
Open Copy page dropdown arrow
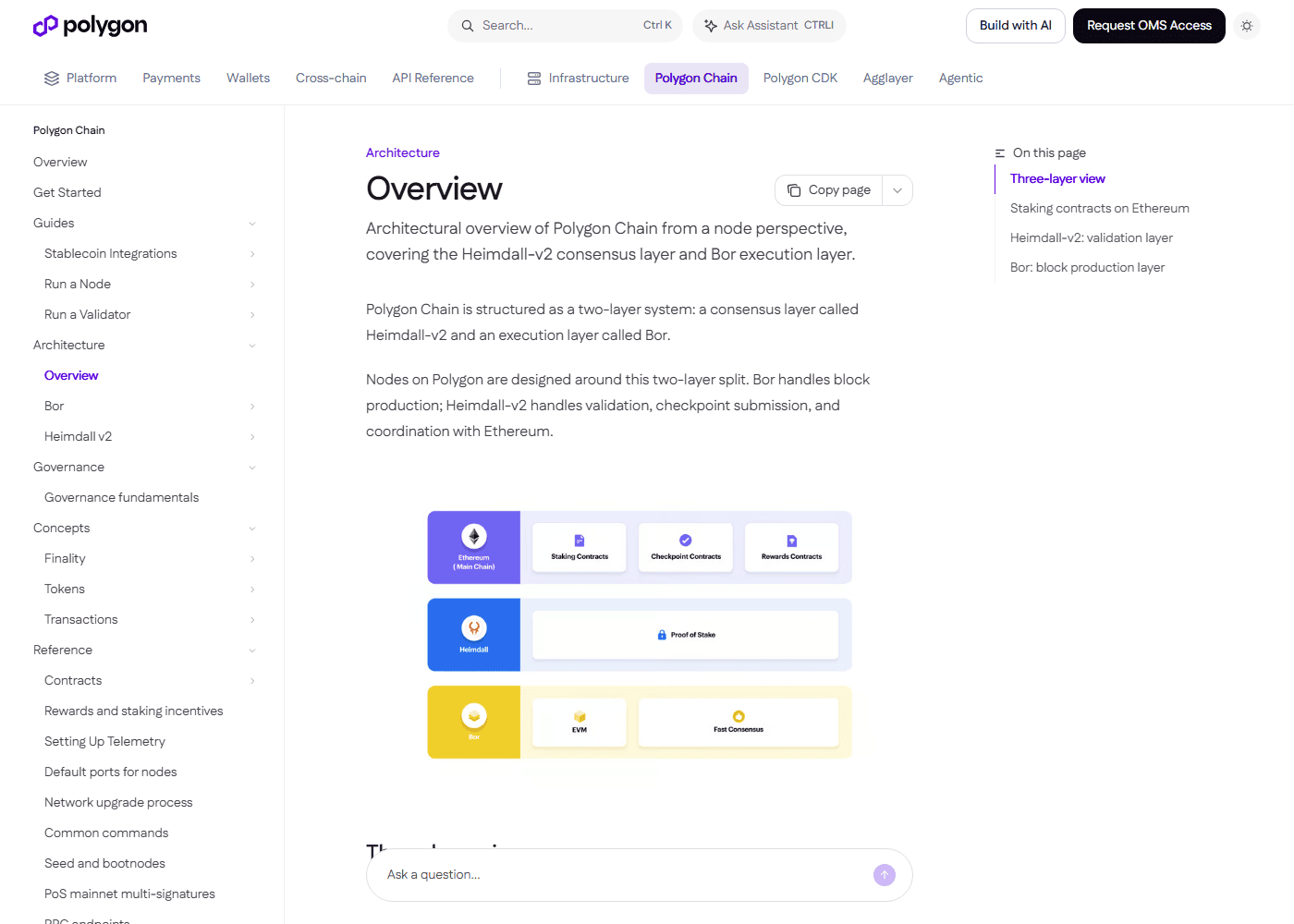click(897, 190)
